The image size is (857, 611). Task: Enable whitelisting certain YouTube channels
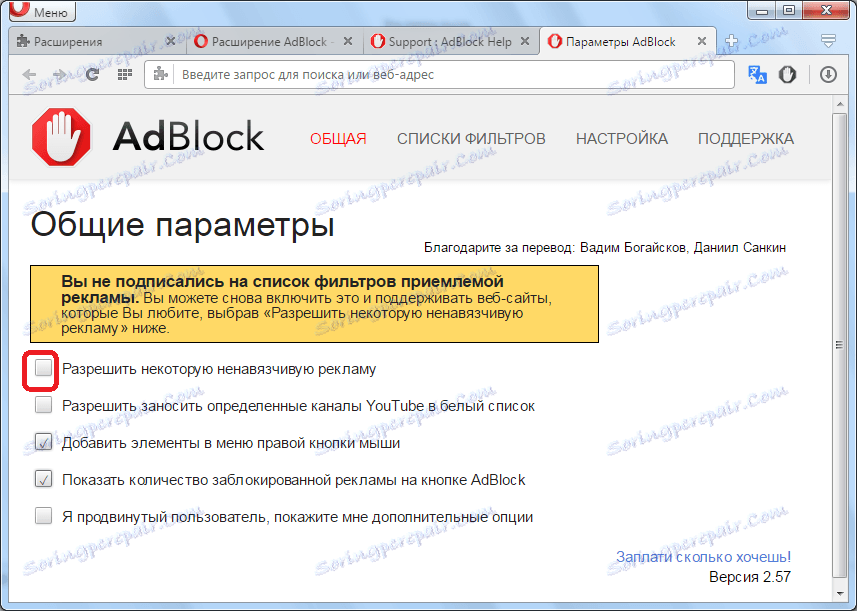coord(43,404)
